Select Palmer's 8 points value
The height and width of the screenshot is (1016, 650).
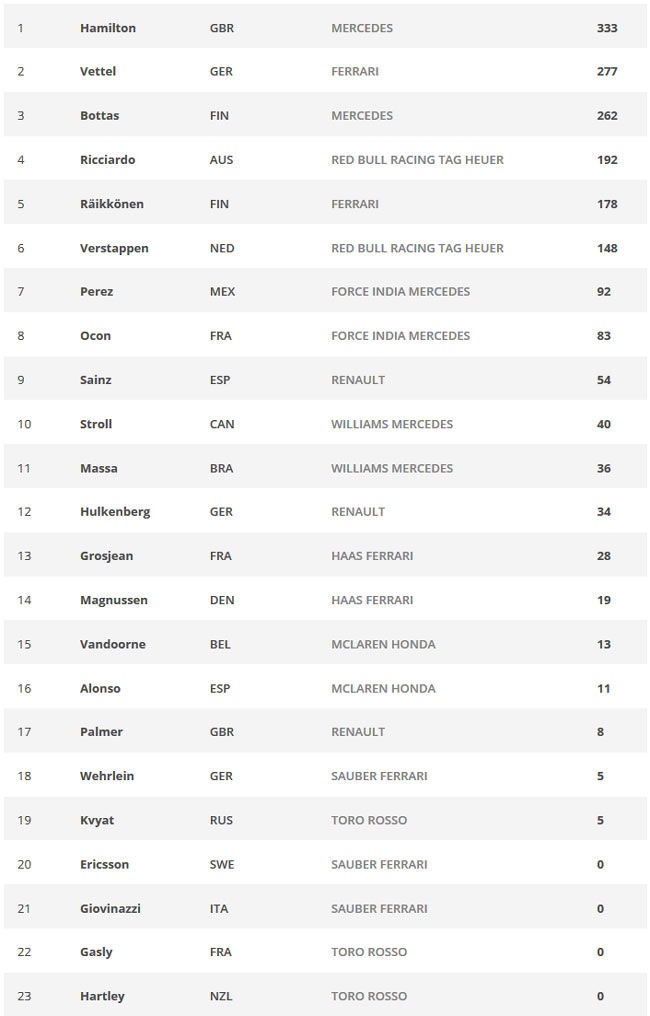tap(600, 732)
